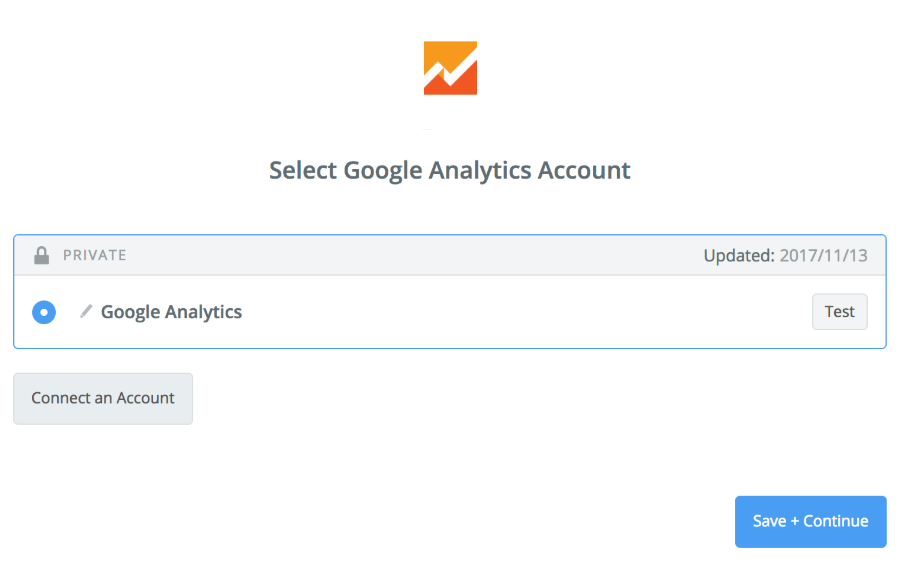The image size is (906, 583).
Task: Click empty space in the account row
Action: click(x=520, y=312)
